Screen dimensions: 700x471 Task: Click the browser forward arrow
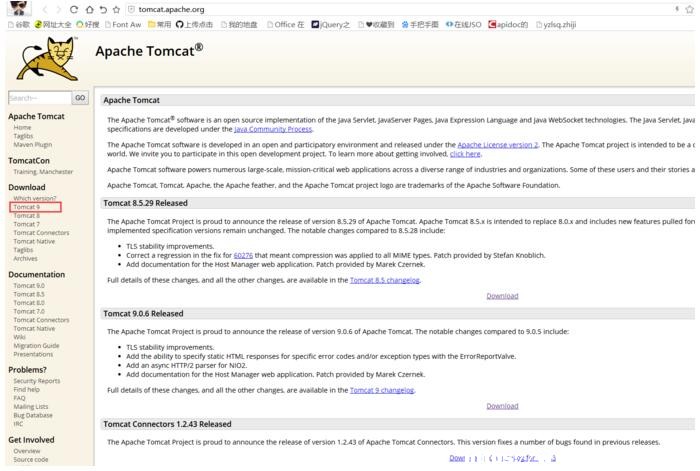tap(58, 9)
